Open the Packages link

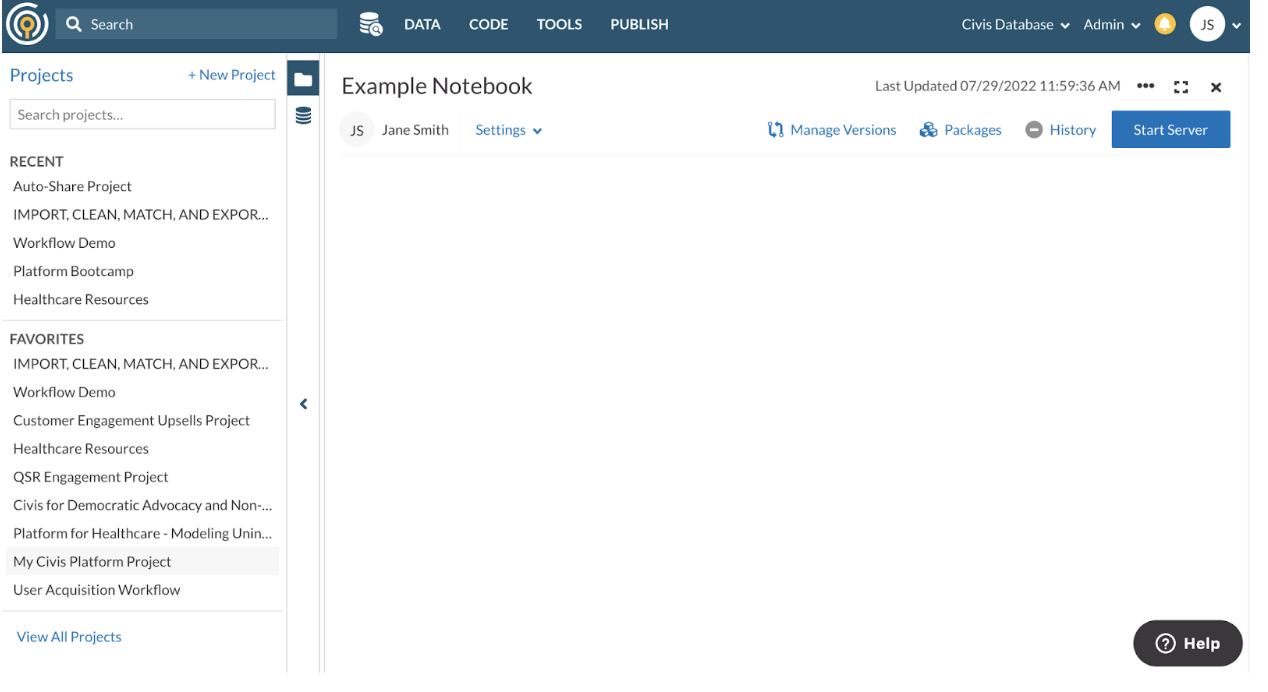coord(972,130)
